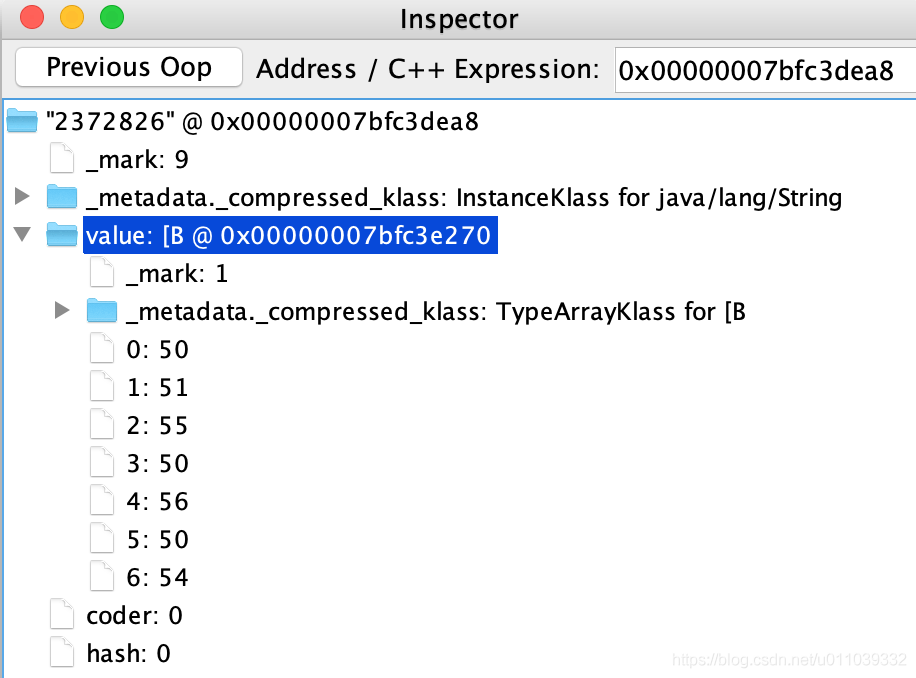Click the _mark: 9 file icon

62,158
